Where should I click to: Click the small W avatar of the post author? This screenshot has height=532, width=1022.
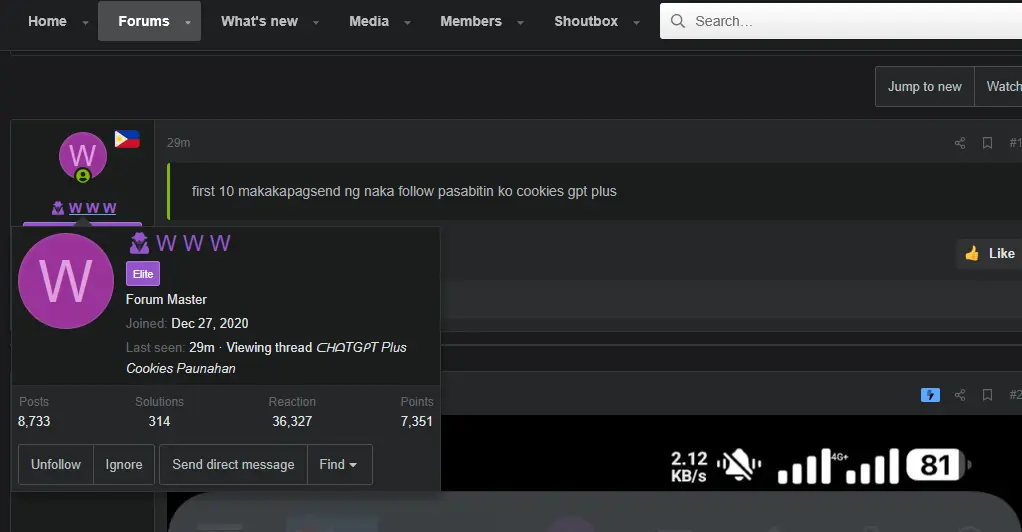point(83,156)
